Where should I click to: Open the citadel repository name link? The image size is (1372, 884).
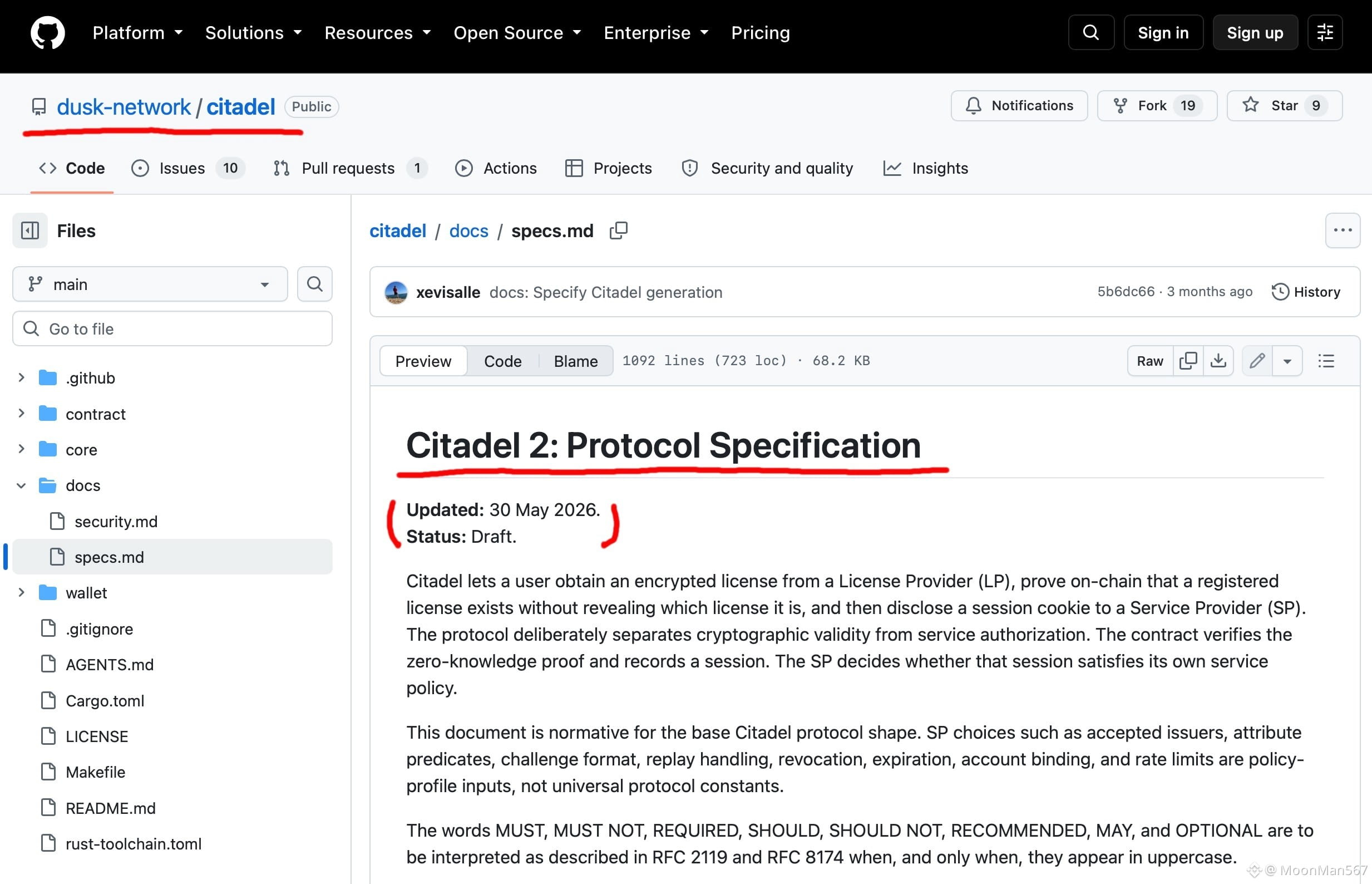(x=241, y=107)
